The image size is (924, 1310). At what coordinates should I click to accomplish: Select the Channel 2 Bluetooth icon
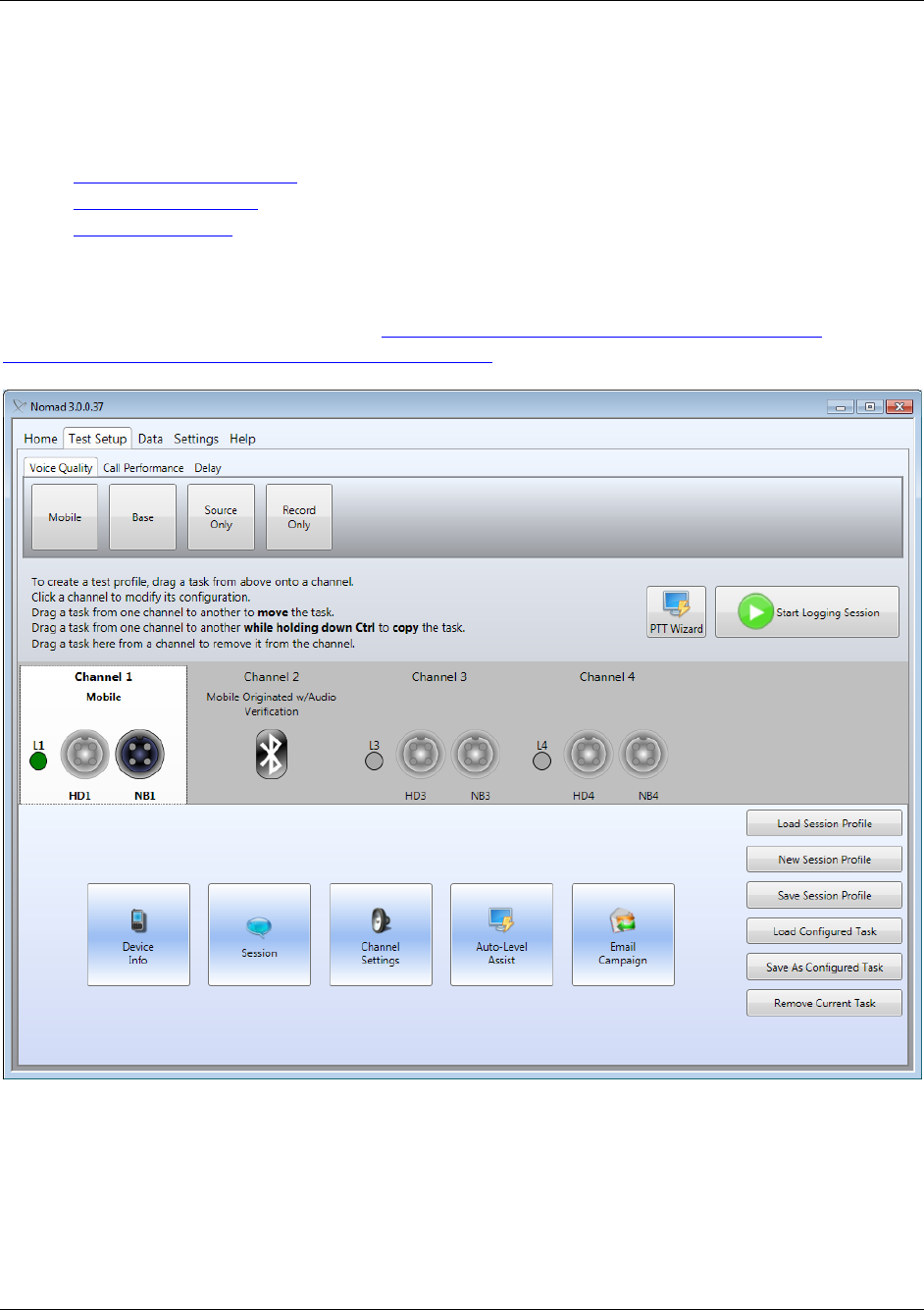point(272,754)
